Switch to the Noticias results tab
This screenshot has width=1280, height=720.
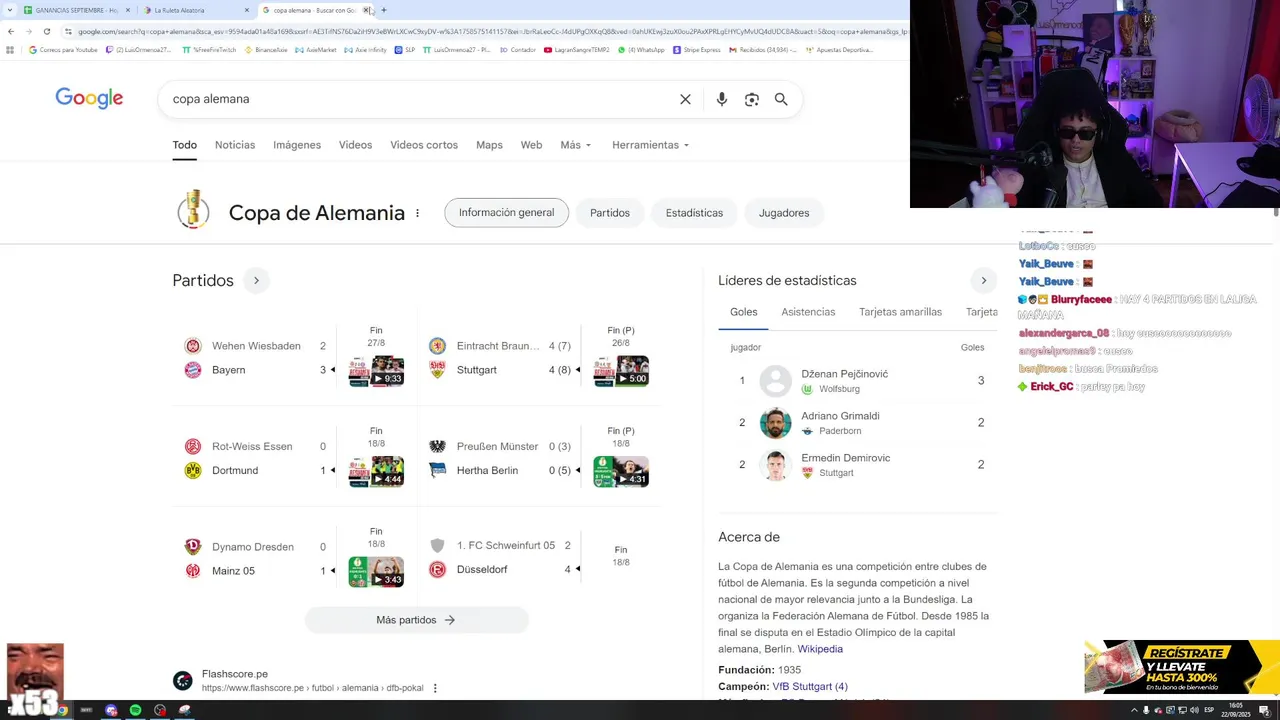(x=235, y=145)
